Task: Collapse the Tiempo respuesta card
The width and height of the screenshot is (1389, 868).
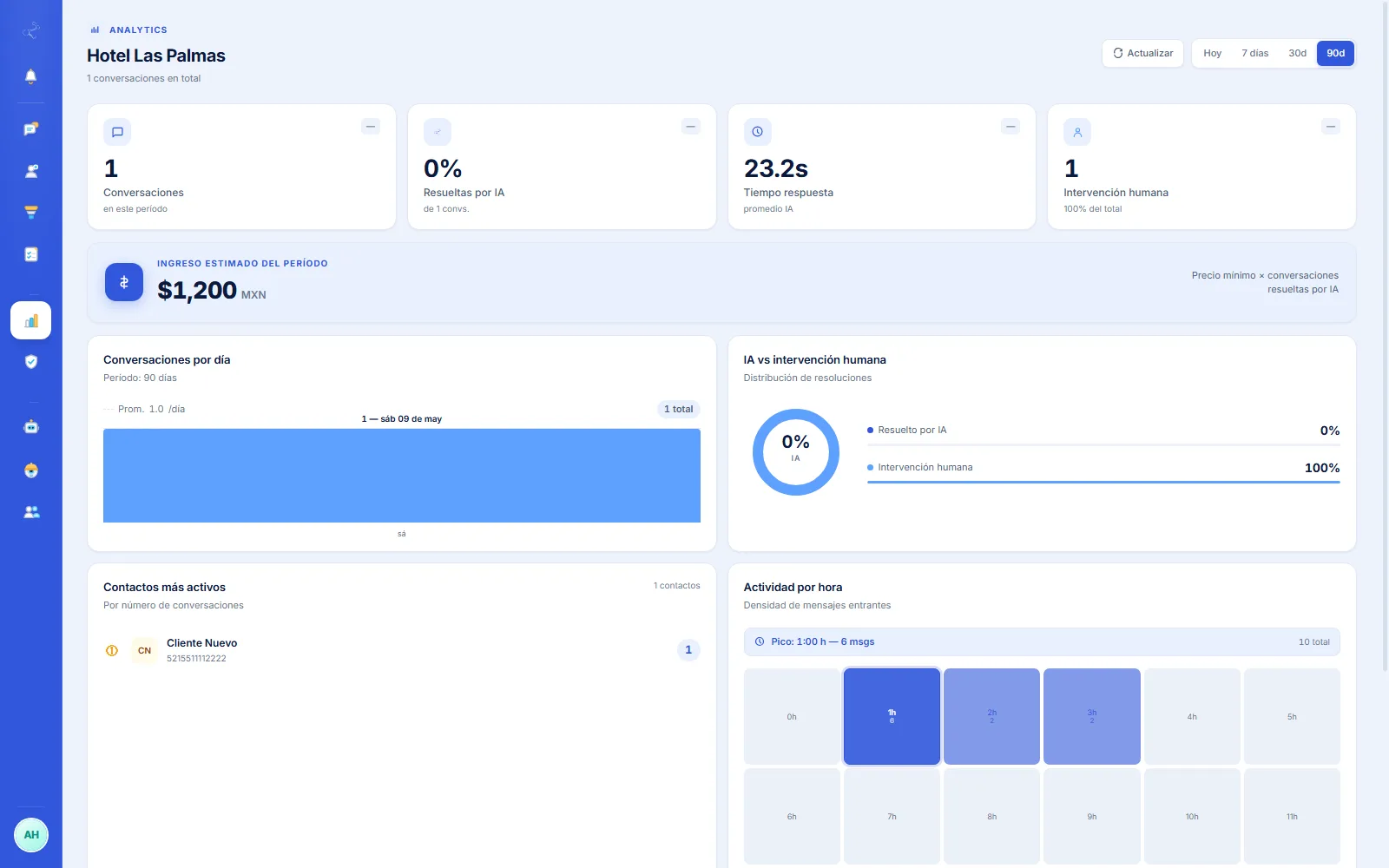Action: point(1010,127)
